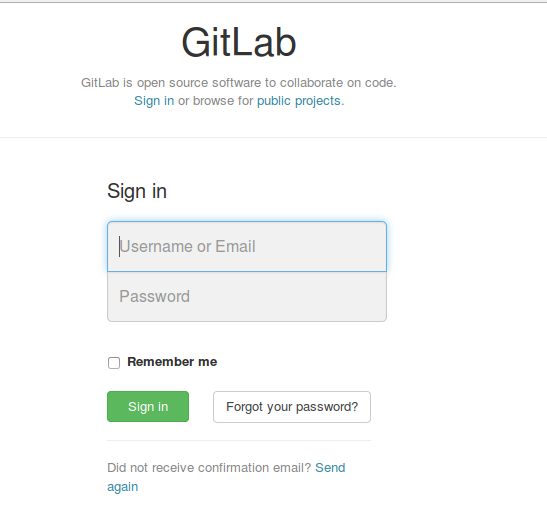Click the large GitLab title
This screenshot has width=547, height=526.
click(x=239, y=43)
